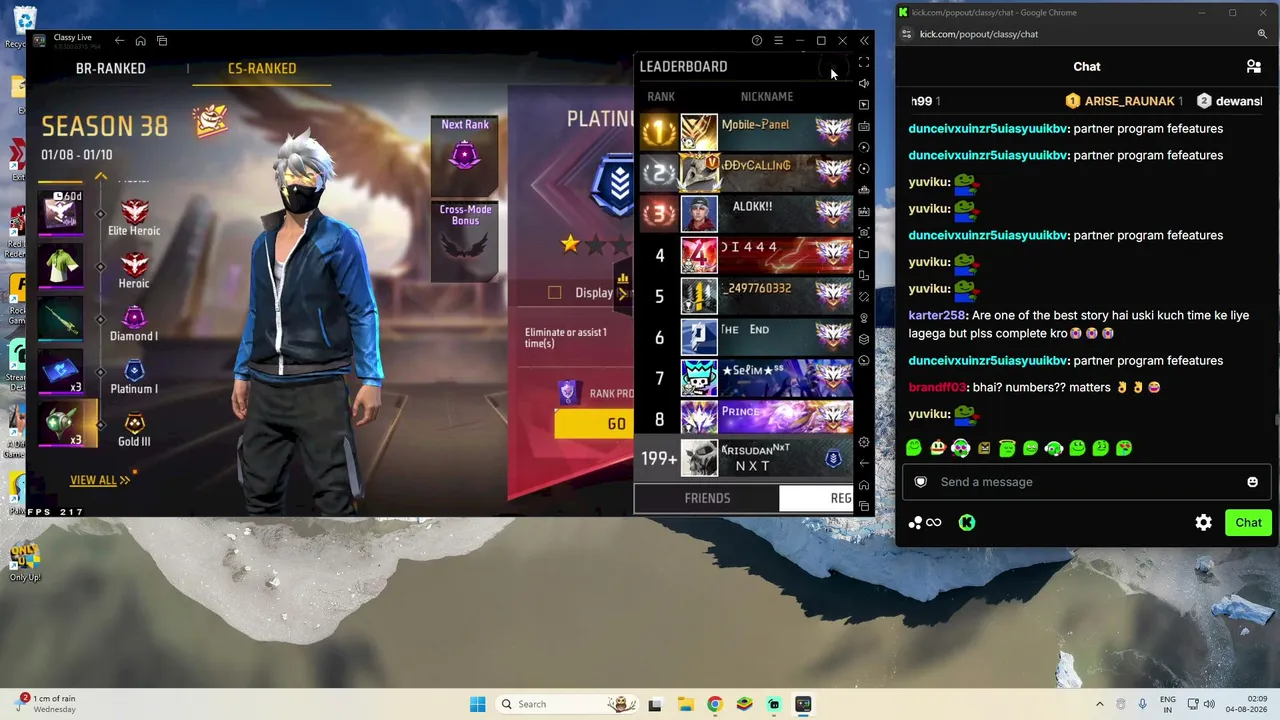Click The End leaderboard row

tap(746, 337)
